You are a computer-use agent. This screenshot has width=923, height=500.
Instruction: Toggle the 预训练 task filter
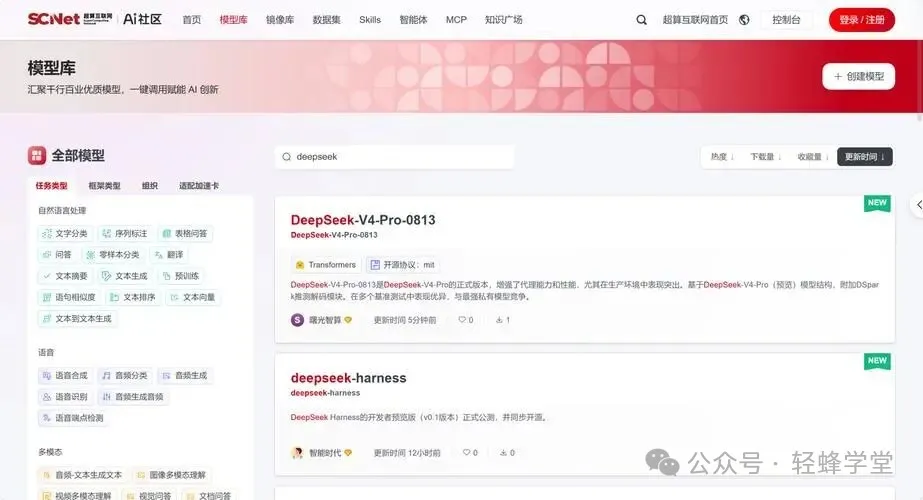pos(181,276)
